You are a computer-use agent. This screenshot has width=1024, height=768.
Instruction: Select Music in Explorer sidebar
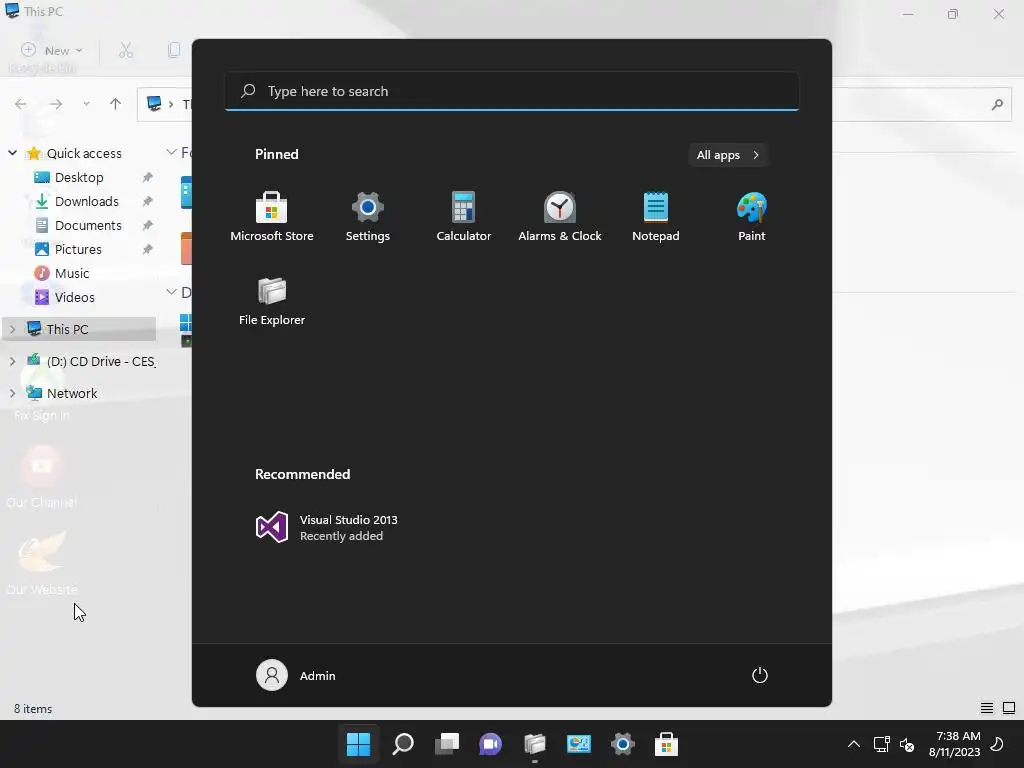point(72,273)
